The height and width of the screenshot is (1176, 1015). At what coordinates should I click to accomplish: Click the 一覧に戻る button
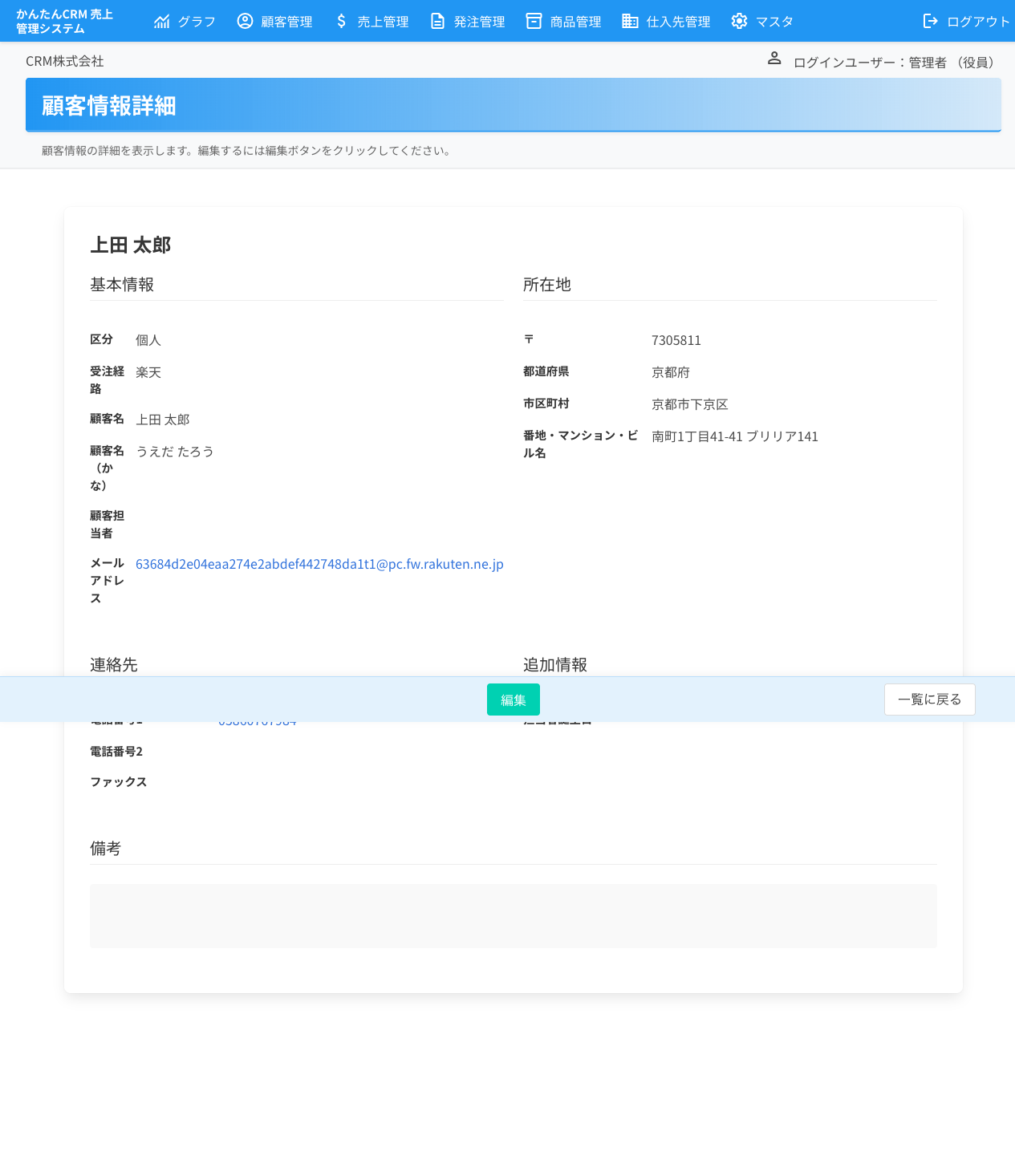(929, 699)
